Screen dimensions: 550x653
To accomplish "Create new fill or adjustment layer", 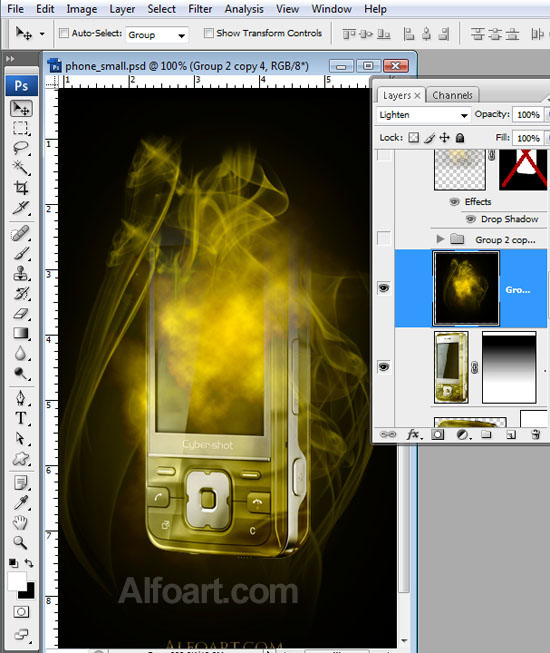I will [463, 435].
